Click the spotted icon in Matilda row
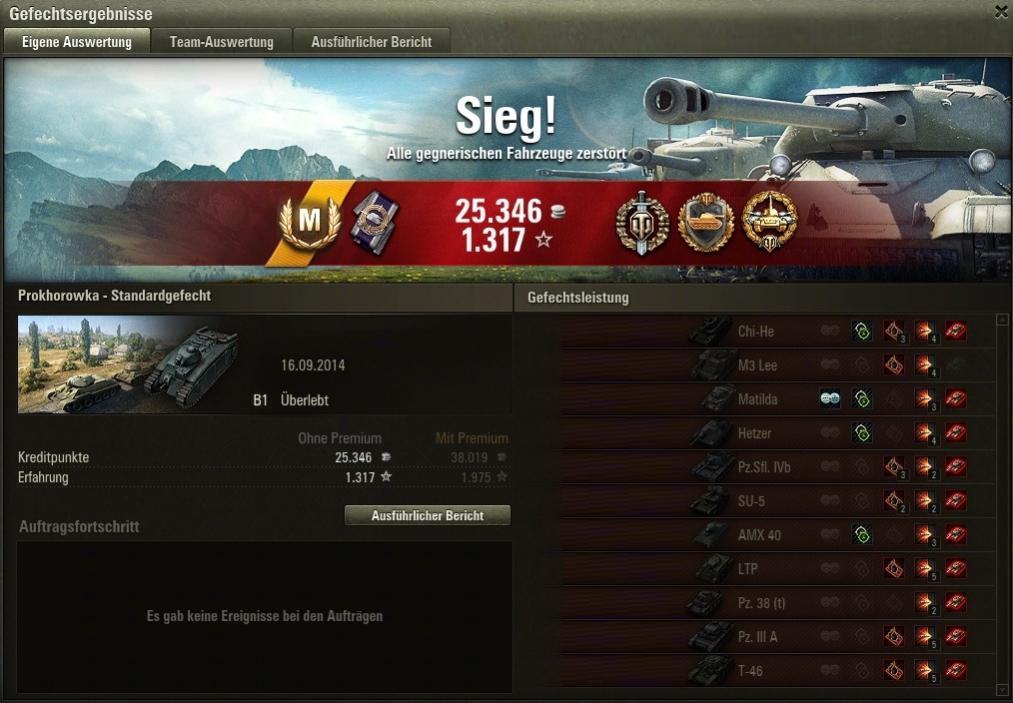1013x703 pixels. 830,399
